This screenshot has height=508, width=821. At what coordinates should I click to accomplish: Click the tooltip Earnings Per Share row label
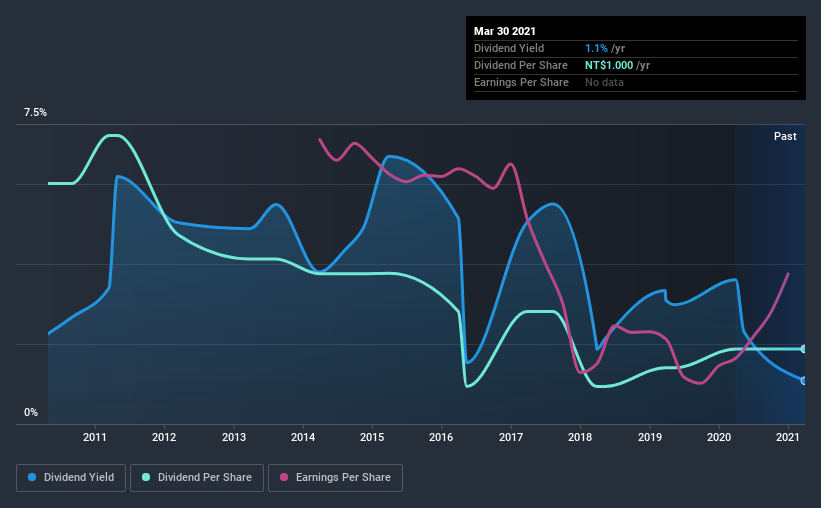522,82
